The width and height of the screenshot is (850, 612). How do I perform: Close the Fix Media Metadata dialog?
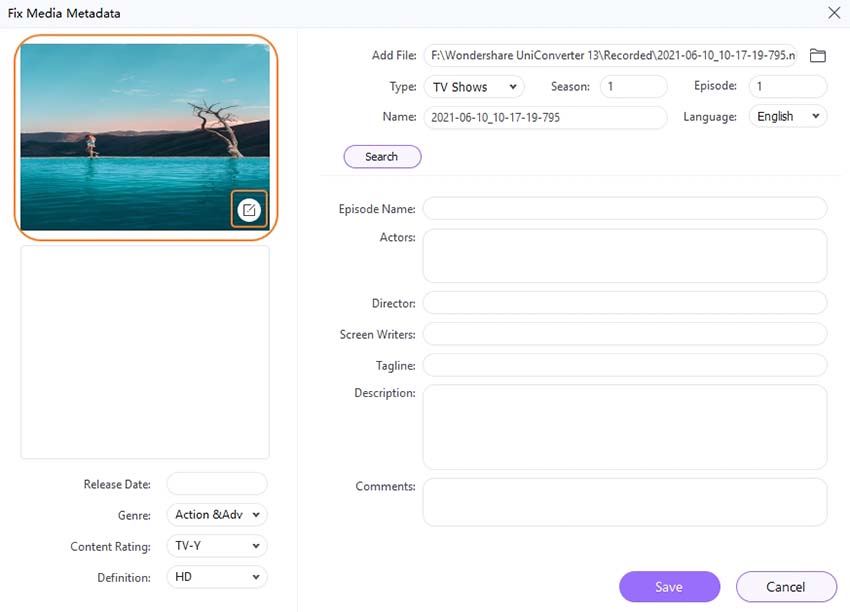834,13
